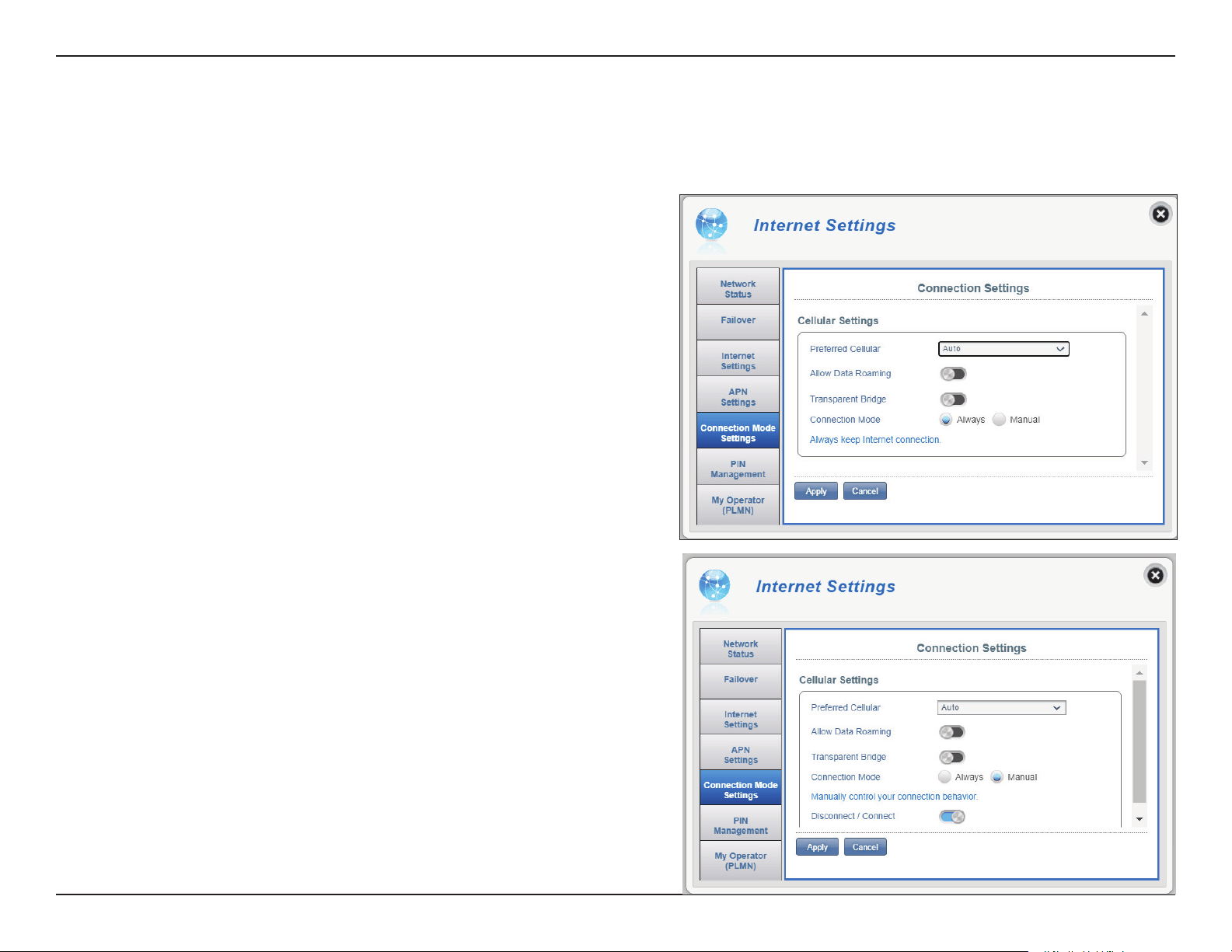Open My Operator (PLMN) in upper dialog
Image resolution: width=1232 pixels, height=952 pixels.
point(738,504)
